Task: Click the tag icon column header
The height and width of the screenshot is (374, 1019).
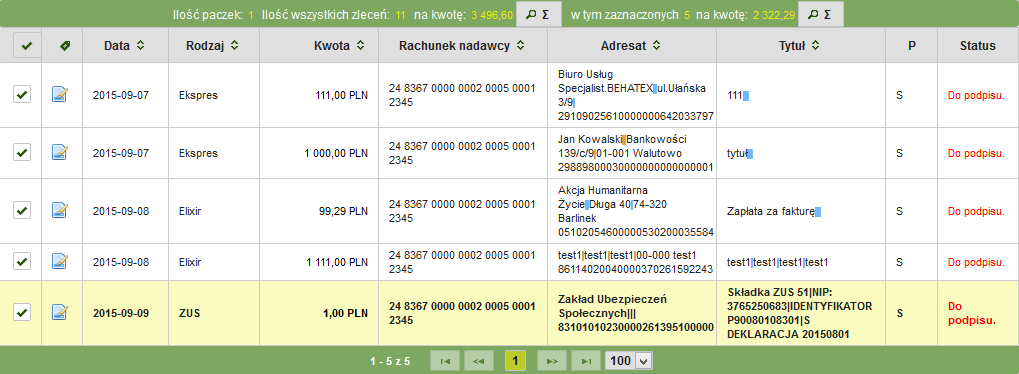Action: point(64,46)
